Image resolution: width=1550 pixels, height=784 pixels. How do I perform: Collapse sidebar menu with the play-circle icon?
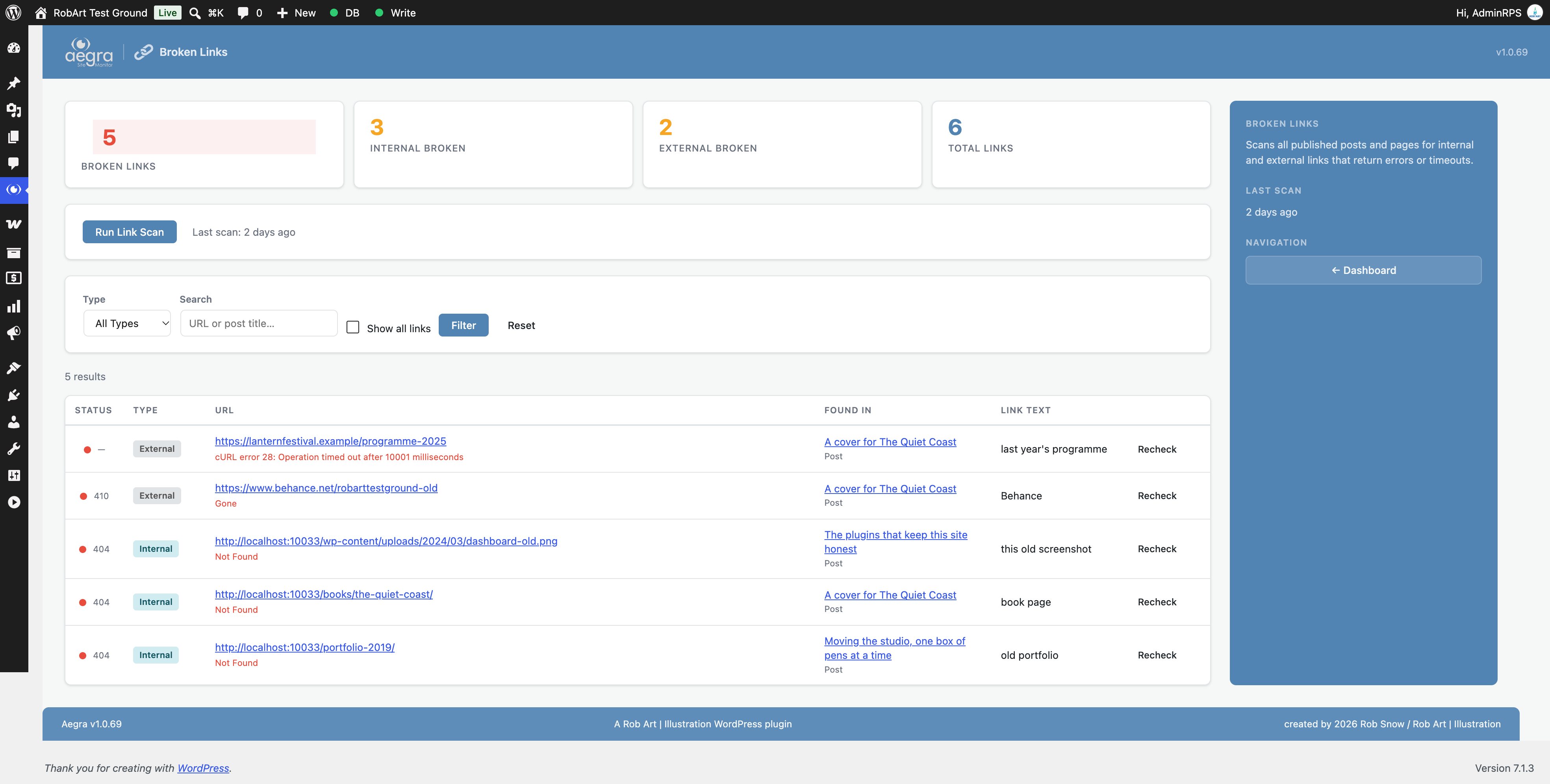(x=14, y=502)
